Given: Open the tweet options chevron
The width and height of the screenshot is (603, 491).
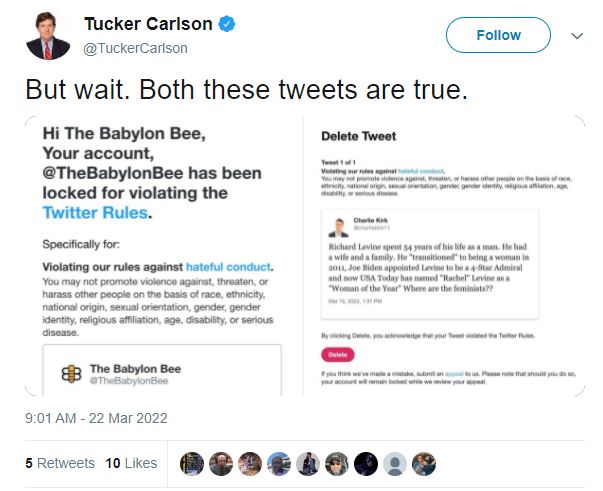Looking at the screenshot, I should pyautogui.click(x=577, y=36).
